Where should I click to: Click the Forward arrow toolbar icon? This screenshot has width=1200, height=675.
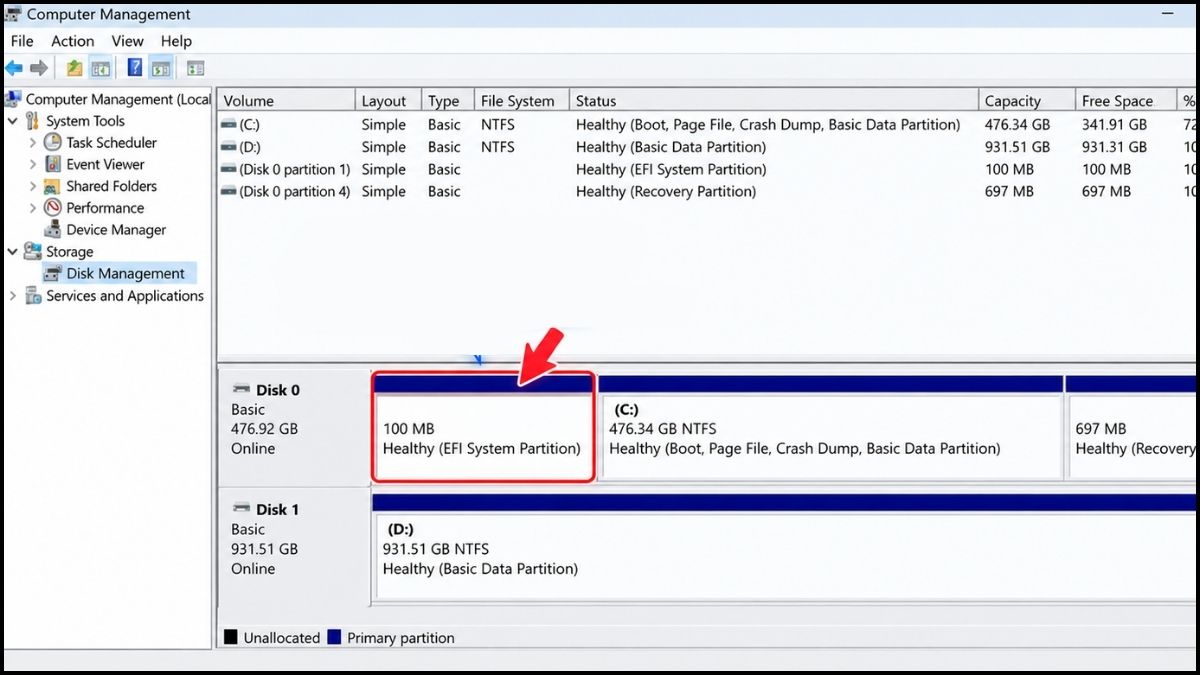pyautogui.click(x=39, y=68)
